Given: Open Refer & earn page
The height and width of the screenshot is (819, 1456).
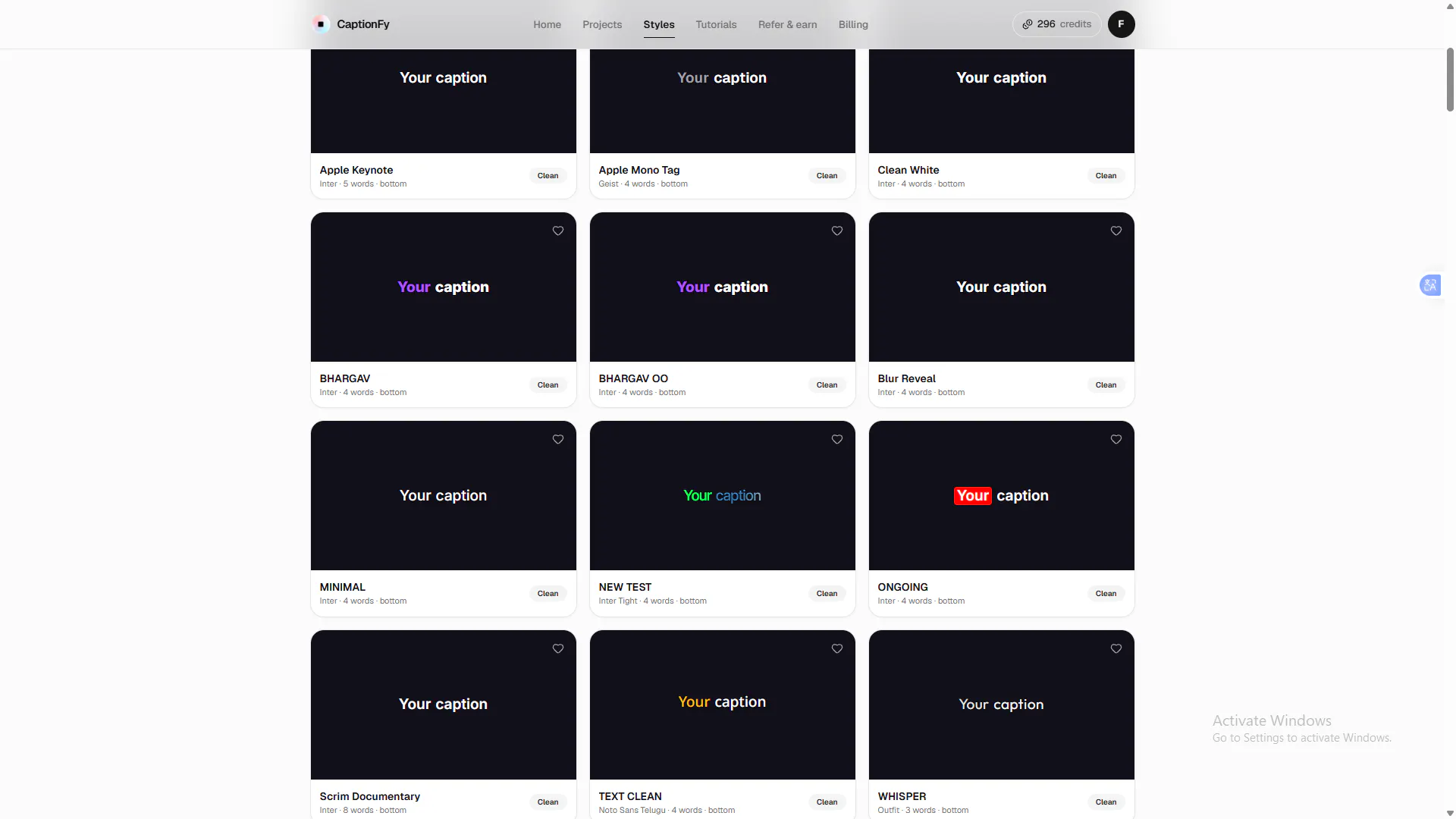Looking at the screenshot, I should point(787,24).
